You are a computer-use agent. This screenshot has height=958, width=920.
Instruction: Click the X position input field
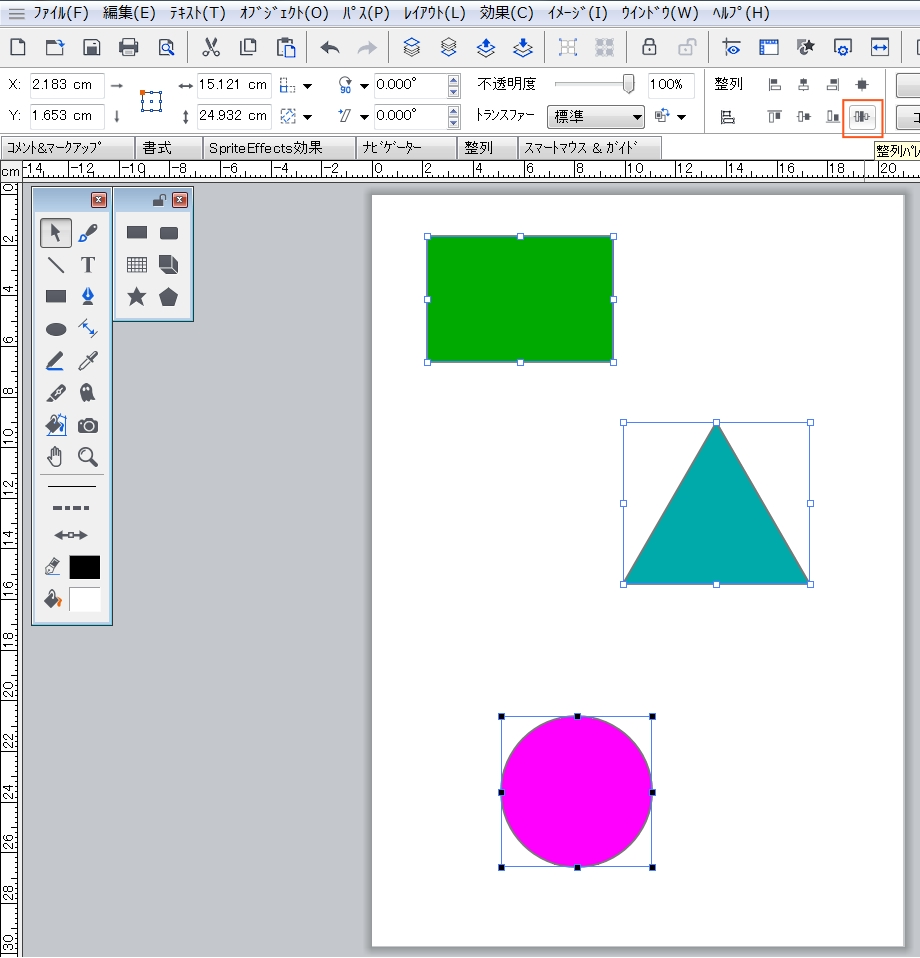pos(66,85)
